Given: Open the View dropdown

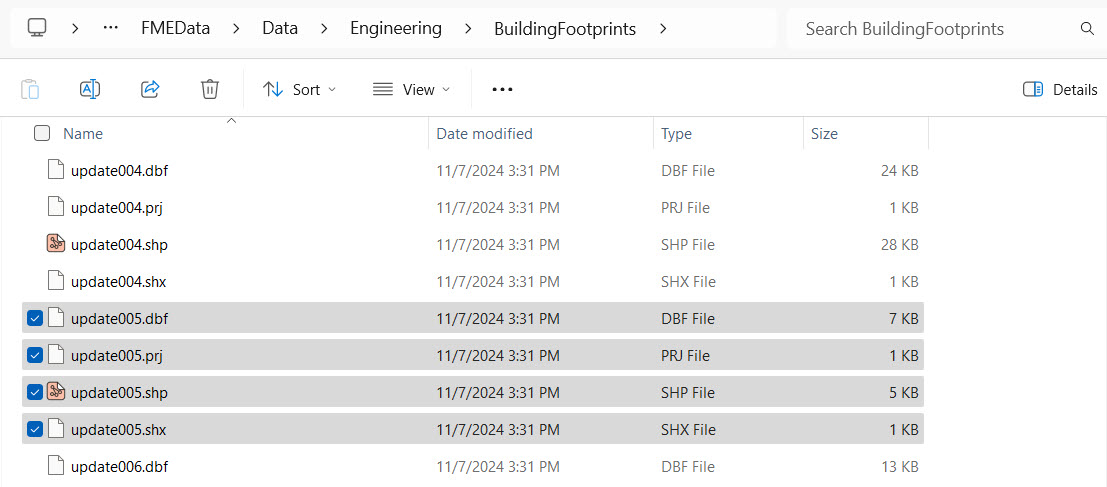Looking at the screenshot, I should tap(411, 89).
